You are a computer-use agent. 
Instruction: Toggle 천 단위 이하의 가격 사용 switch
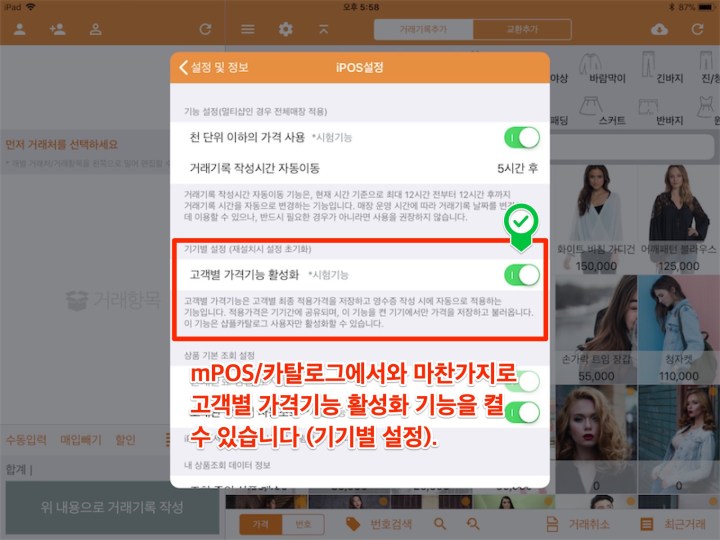[522, 138]
